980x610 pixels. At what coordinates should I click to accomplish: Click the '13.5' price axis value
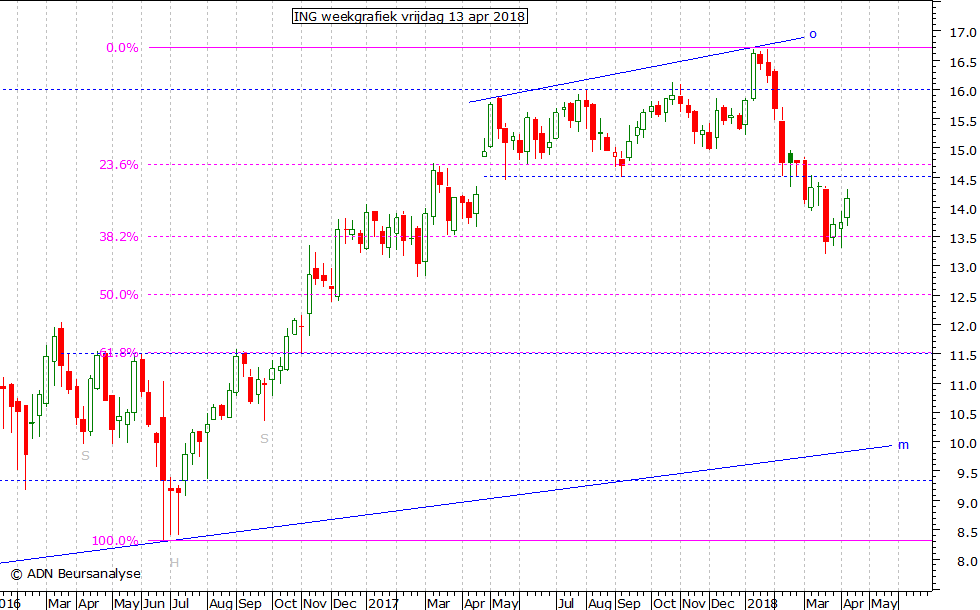pos(963,239)
